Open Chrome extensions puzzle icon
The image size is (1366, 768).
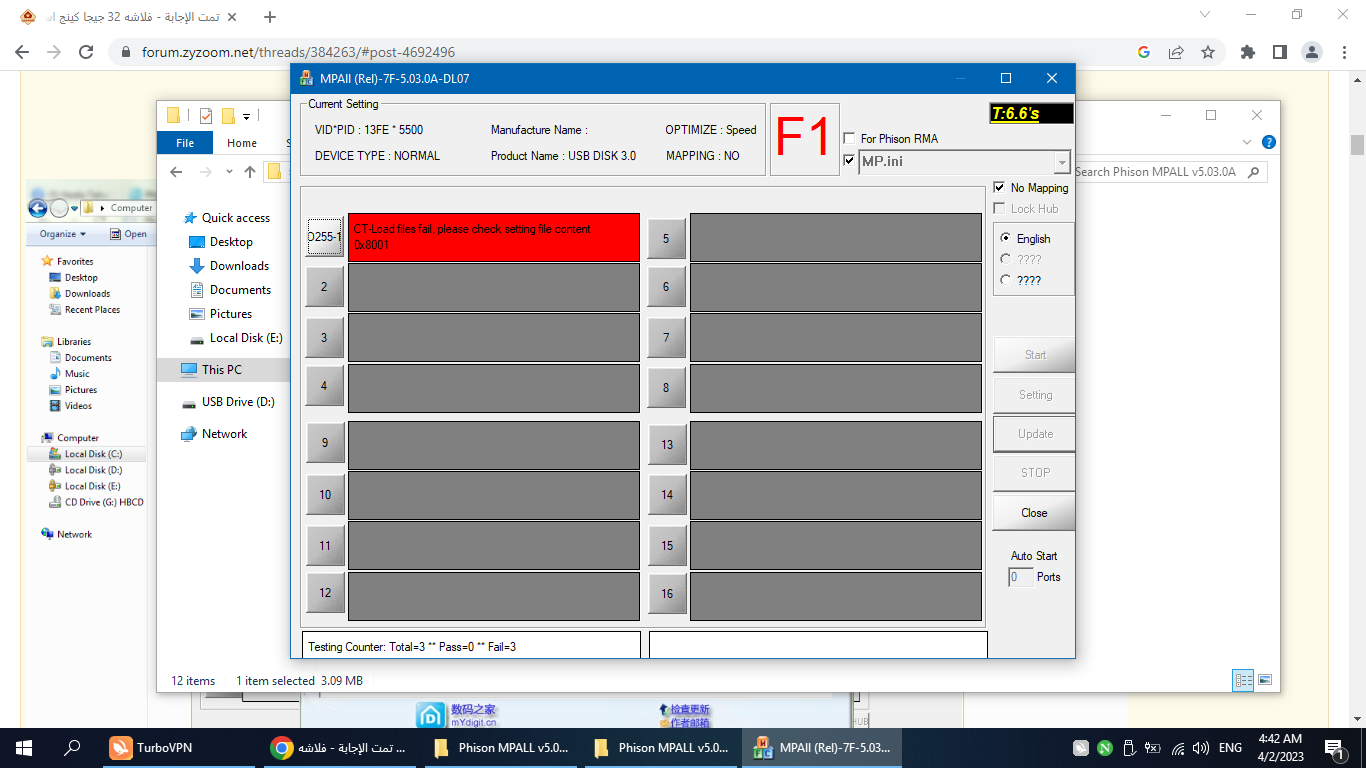pyautogui.click(x=1247, y=52)
